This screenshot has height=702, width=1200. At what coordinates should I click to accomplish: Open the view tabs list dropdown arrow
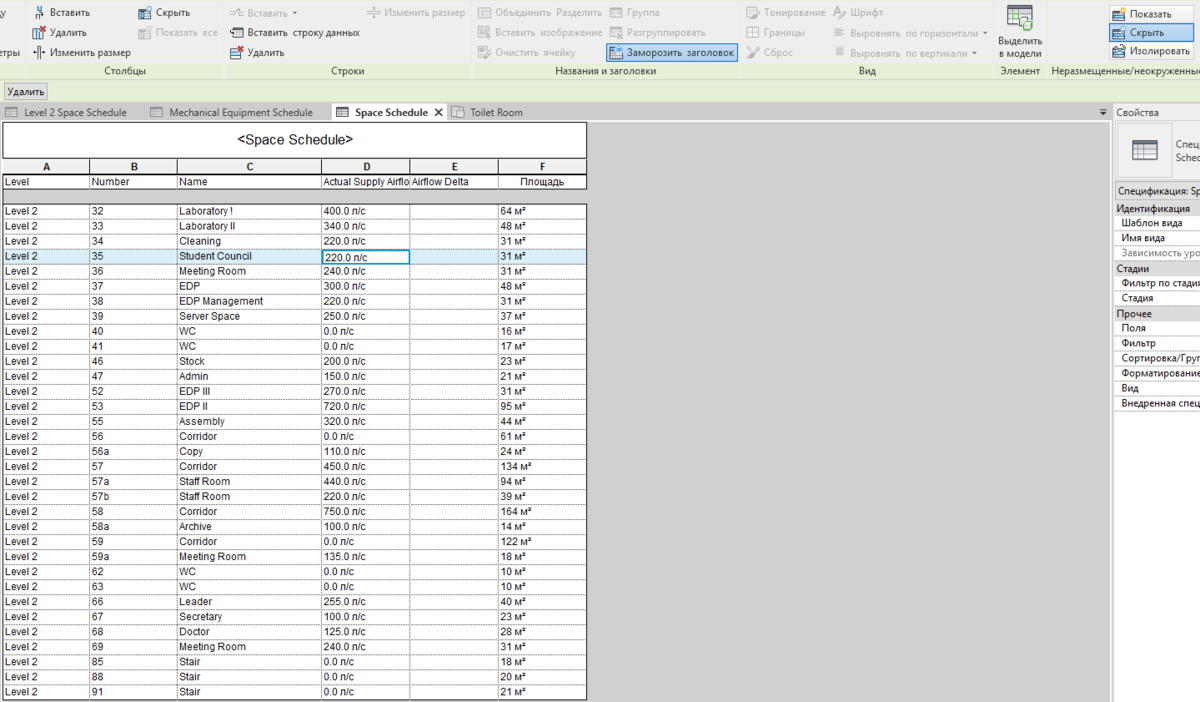(1104, 112)
